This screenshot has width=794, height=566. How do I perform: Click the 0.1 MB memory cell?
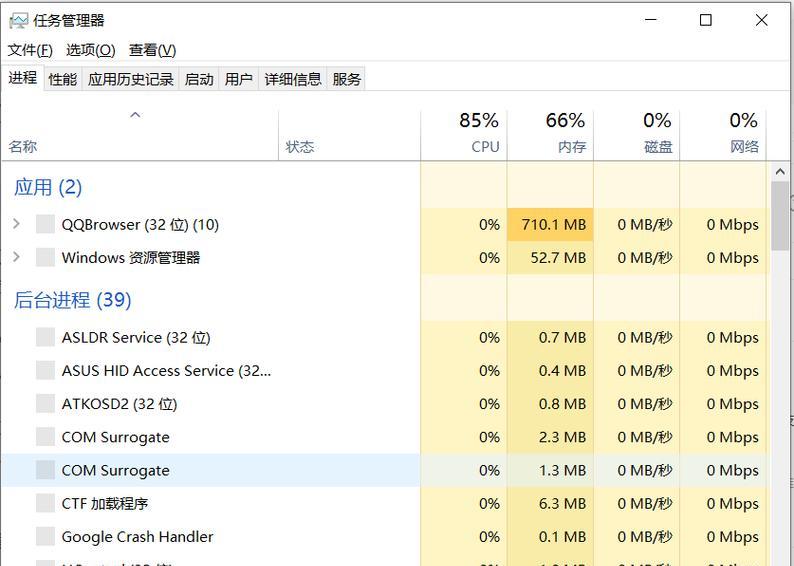[550, 537]
